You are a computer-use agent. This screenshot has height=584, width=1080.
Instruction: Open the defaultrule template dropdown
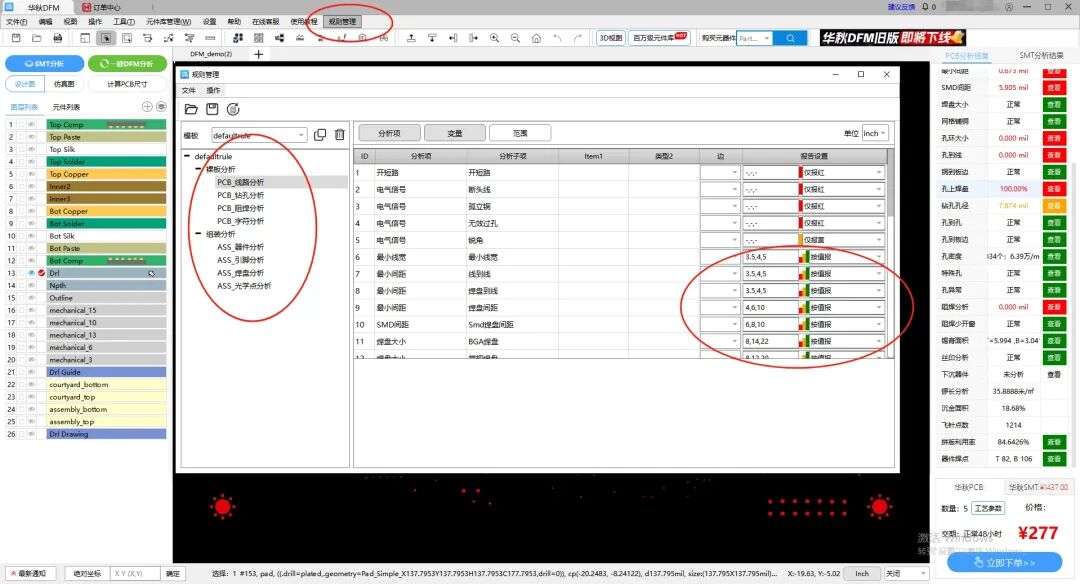[258, 135]
